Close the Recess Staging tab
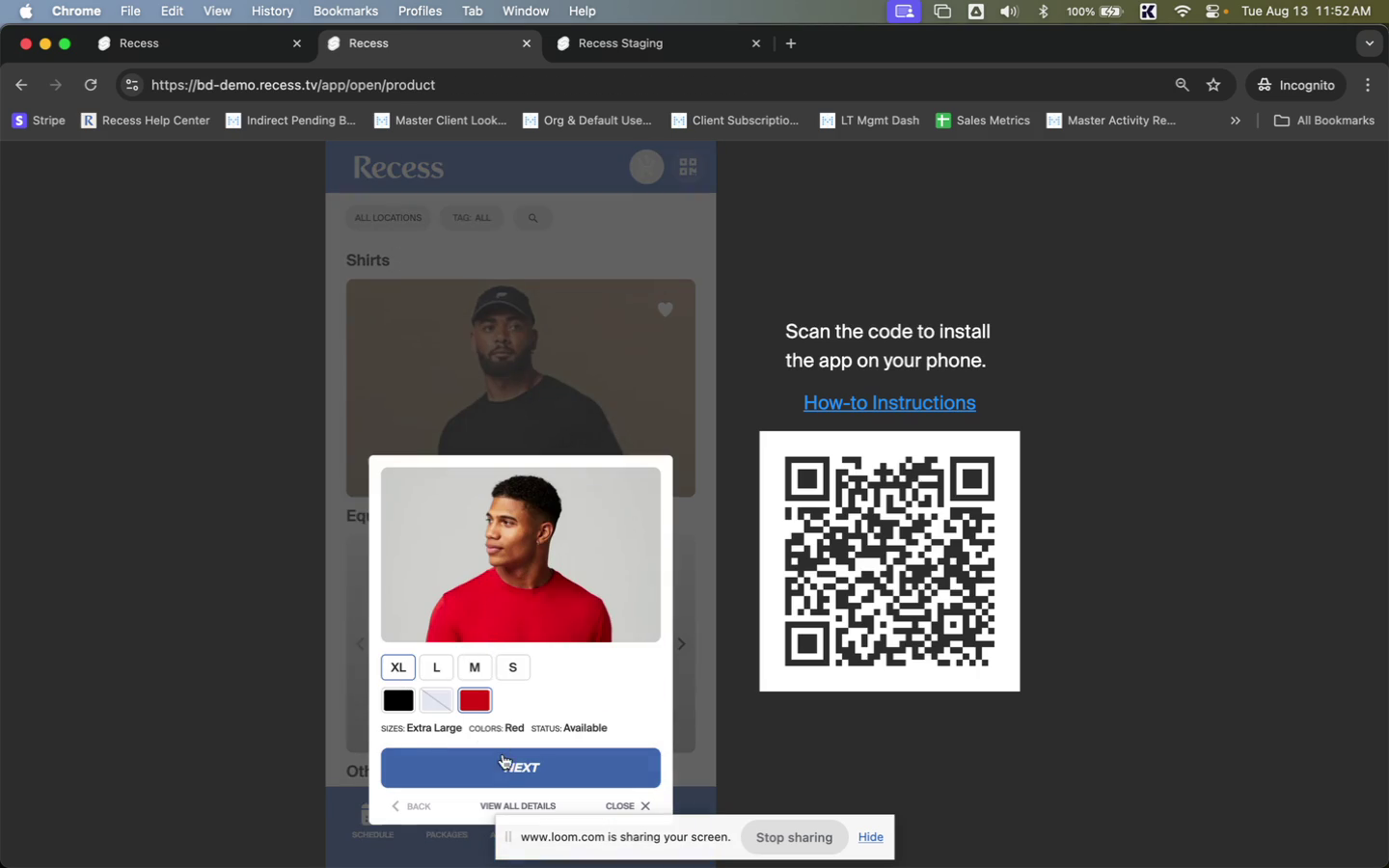 tap(756, 43)
